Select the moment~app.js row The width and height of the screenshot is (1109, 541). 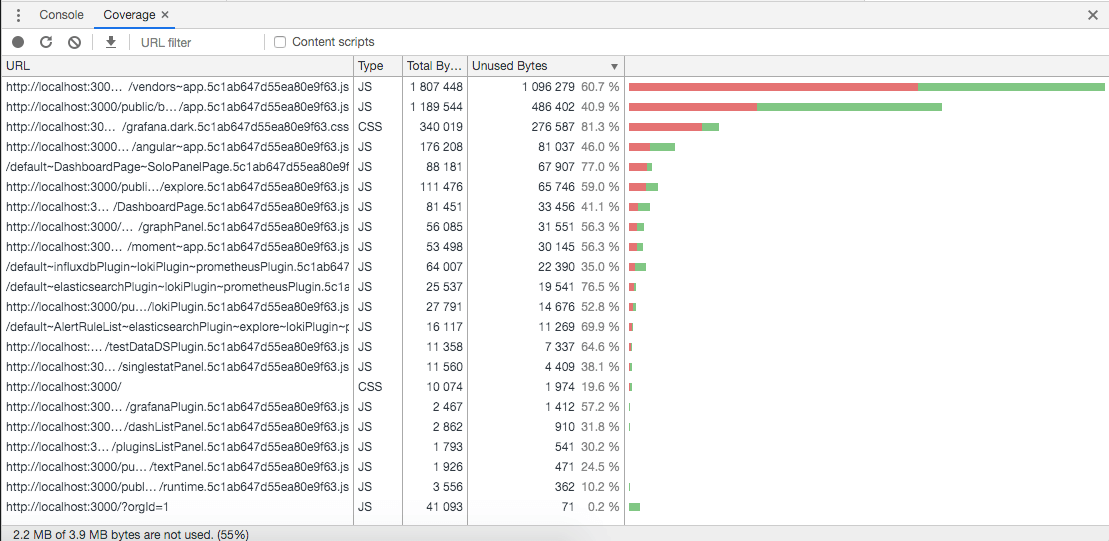coord(554,247)
